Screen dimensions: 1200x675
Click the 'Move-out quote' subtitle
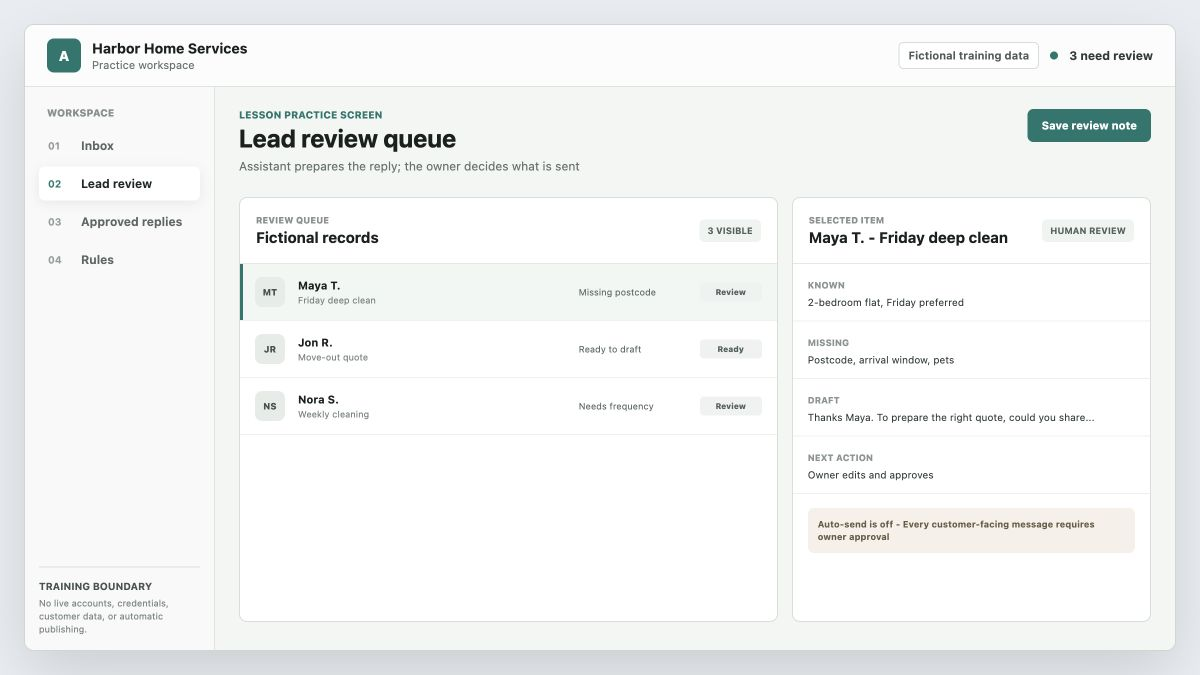tap(333, 357)
